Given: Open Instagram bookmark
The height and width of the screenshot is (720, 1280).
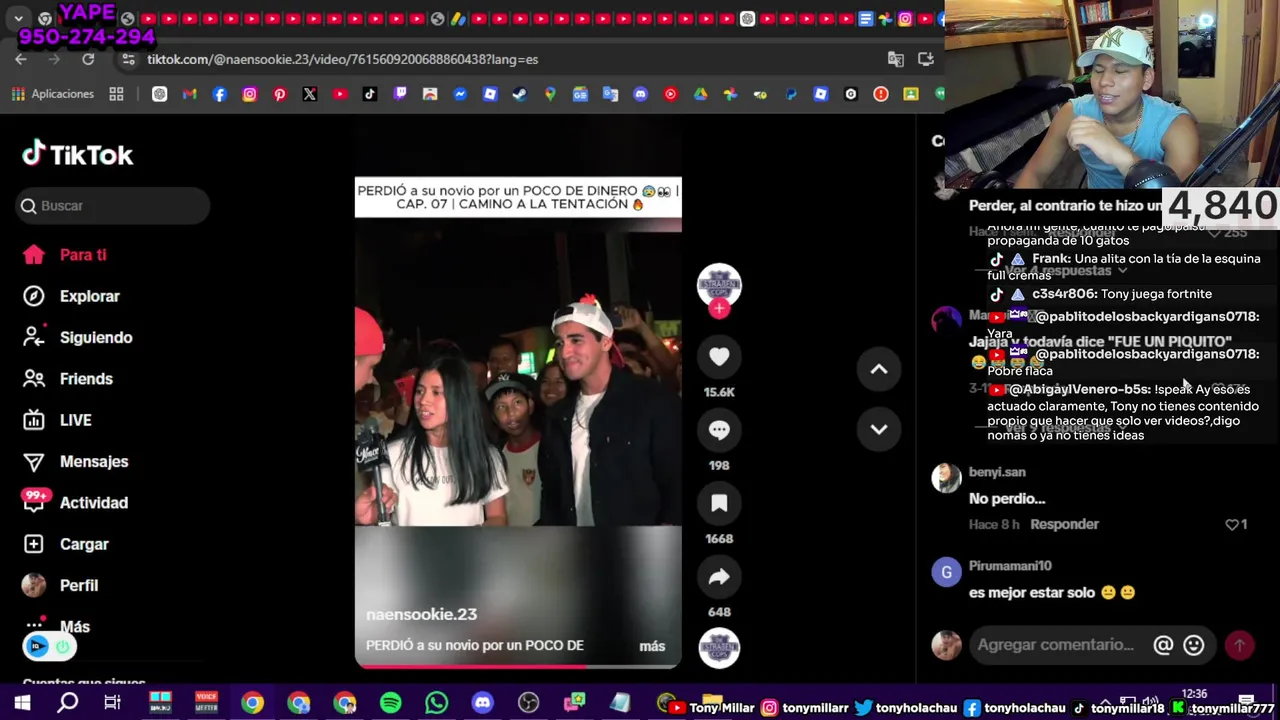Looking at the screenshot, I should (249, 94).
